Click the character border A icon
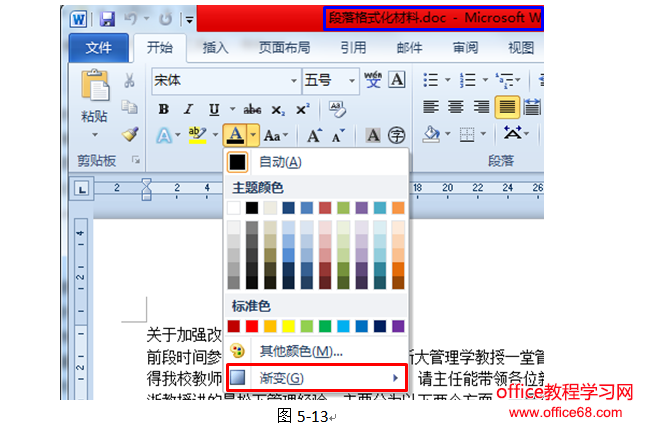 click(397, 79)
